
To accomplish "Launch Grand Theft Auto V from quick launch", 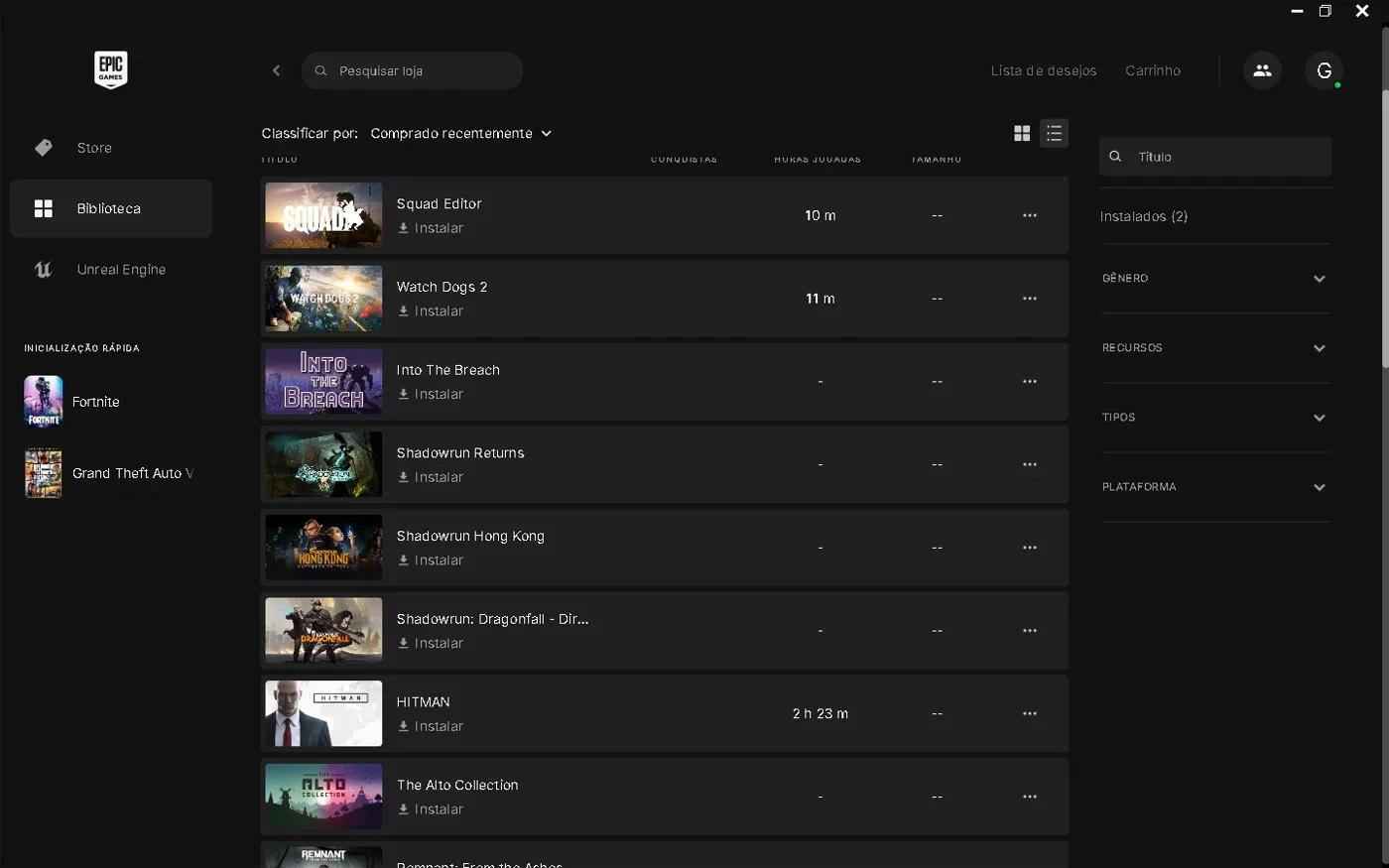I will (x=110, y=473).
